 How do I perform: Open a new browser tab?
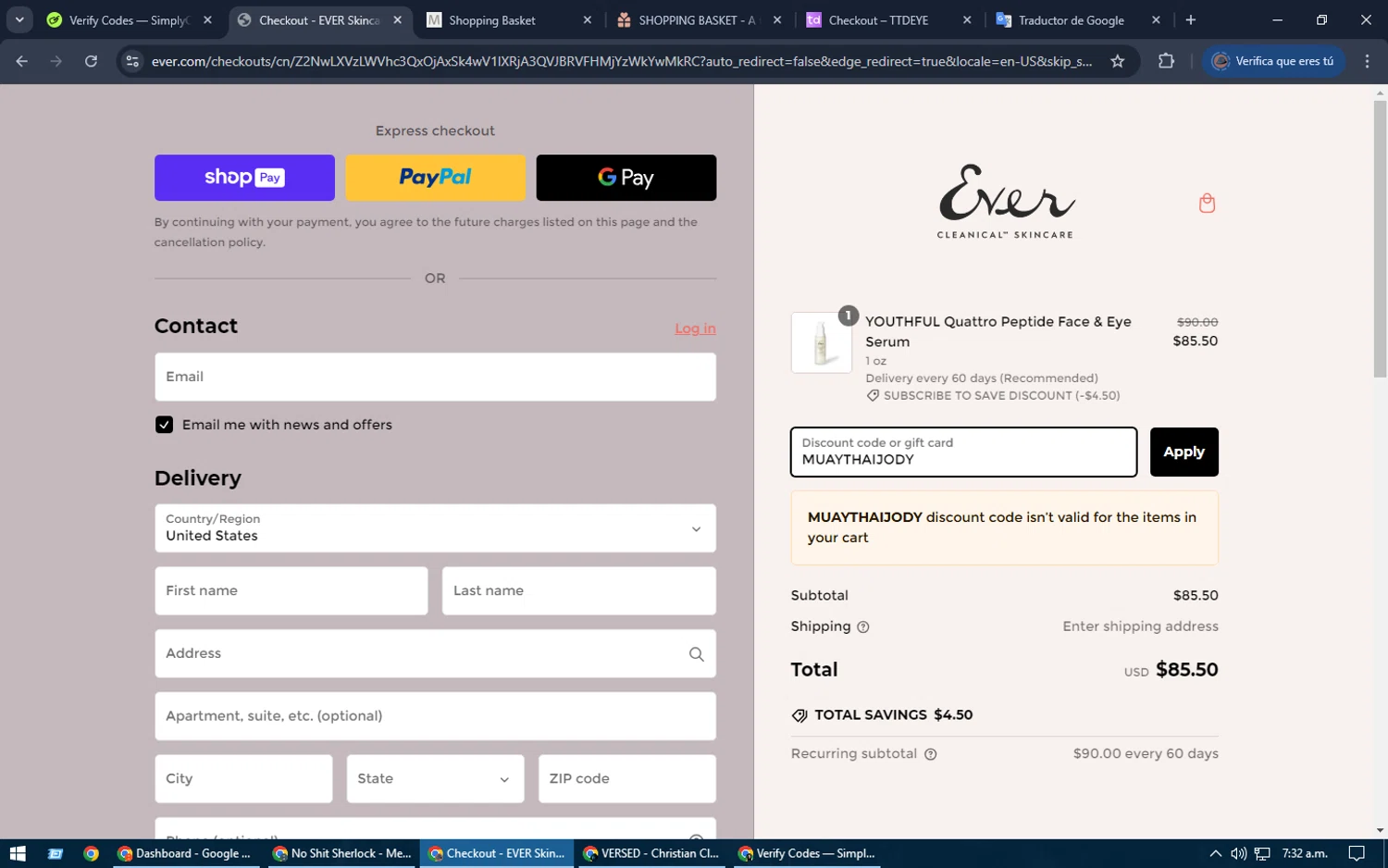pyautogui.click(x=1191, y=19)
